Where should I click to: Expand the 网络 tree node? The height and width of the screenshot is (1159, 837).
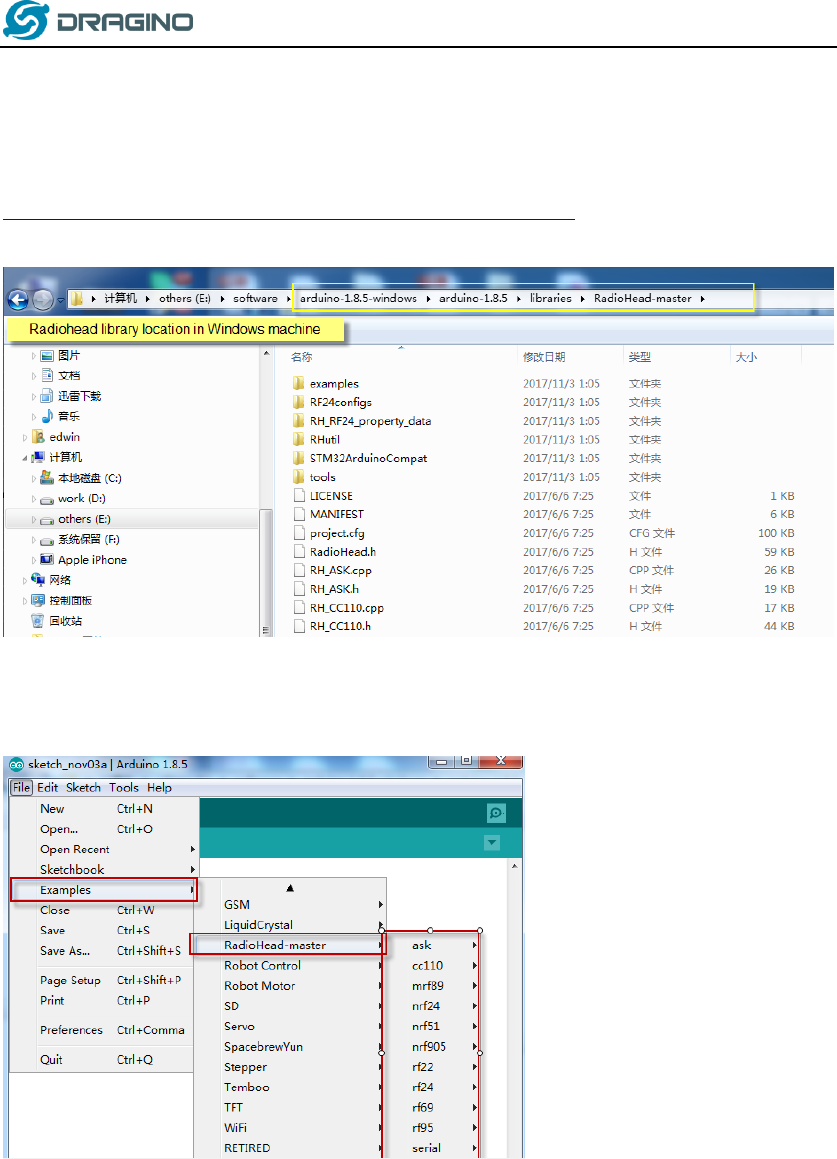tap(24, 581)
